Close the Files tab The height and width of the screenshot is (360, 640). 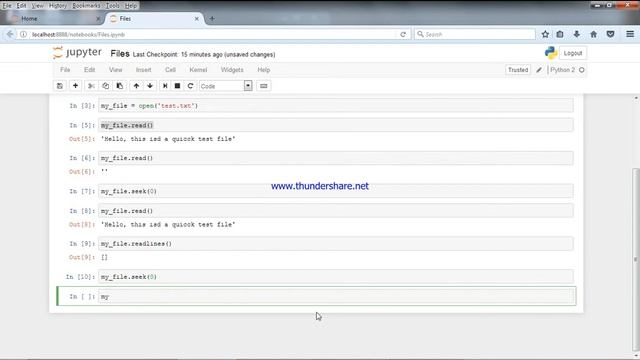[x=196, y=19]
